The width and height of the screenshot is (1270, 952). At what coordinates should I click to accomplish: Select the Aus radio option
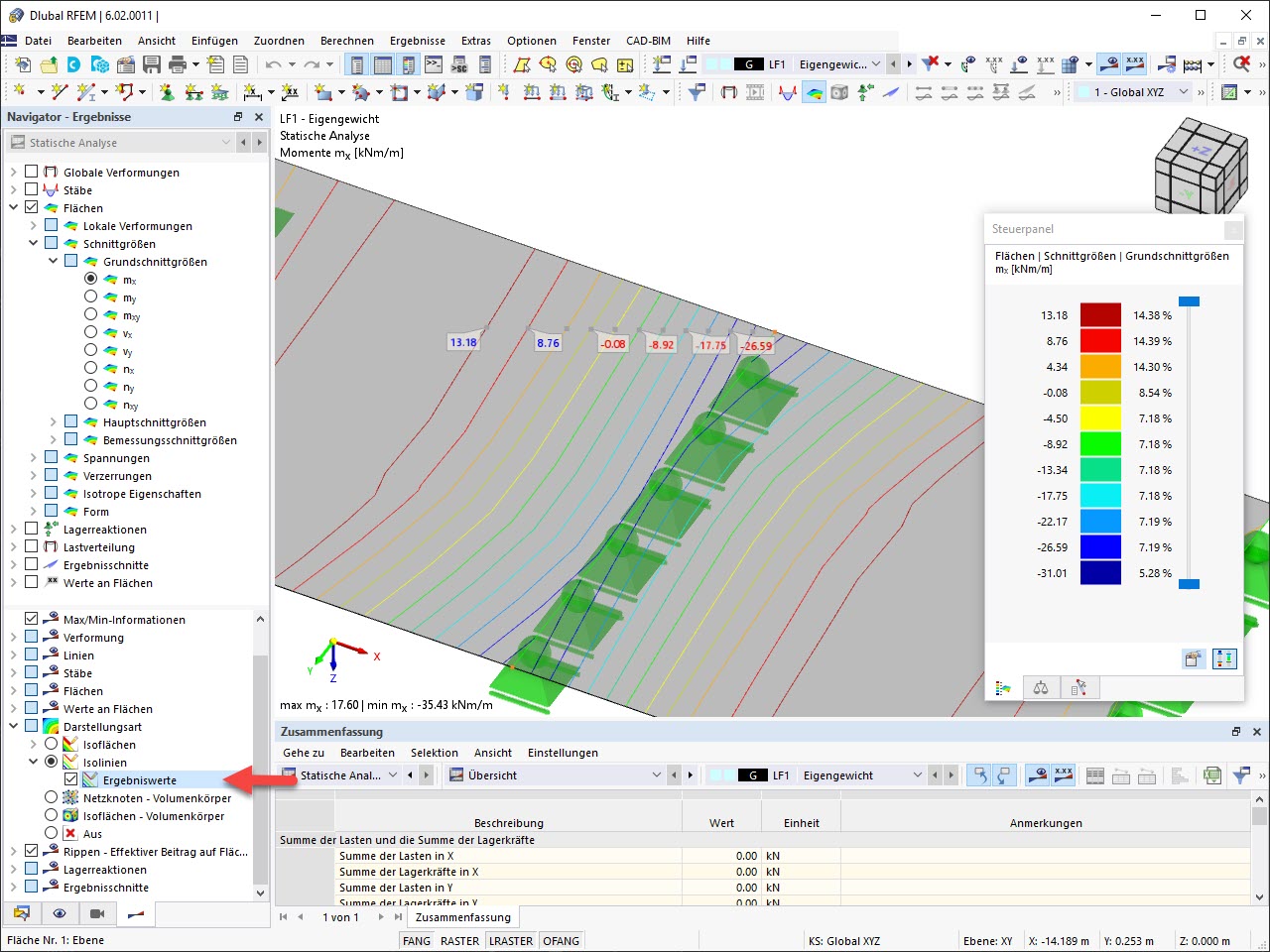(51, 834)
